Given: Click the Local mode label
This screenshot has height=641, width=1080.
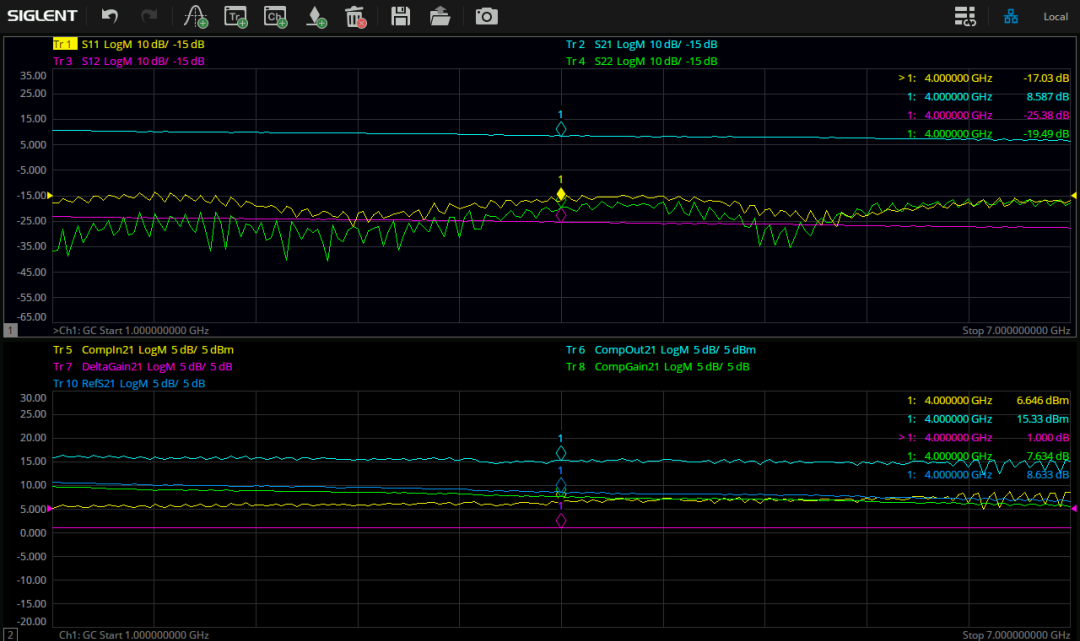Looking at the screenshot, I should point(1055,17).
